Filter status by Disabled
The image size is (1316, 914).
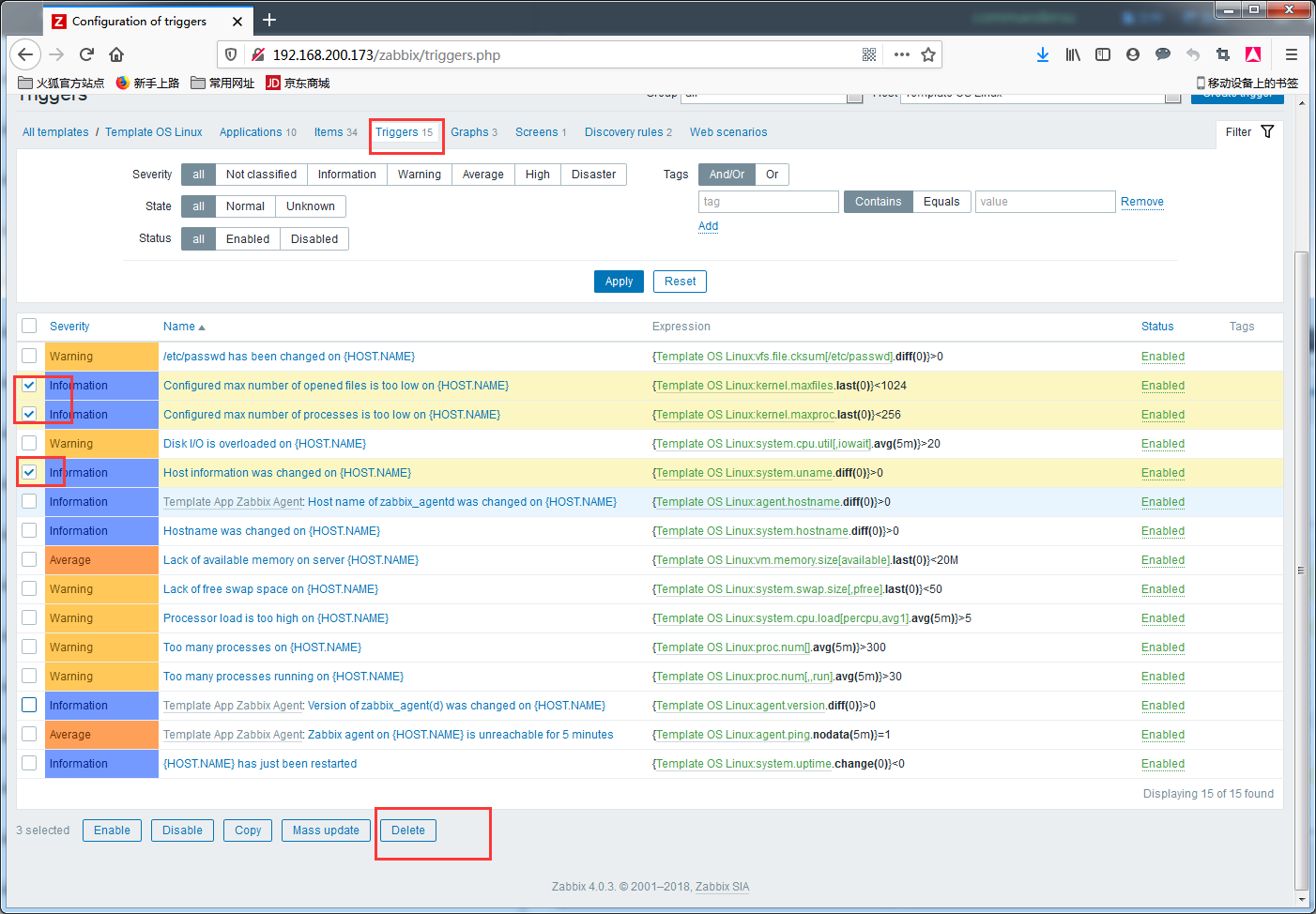click(314, 239)
